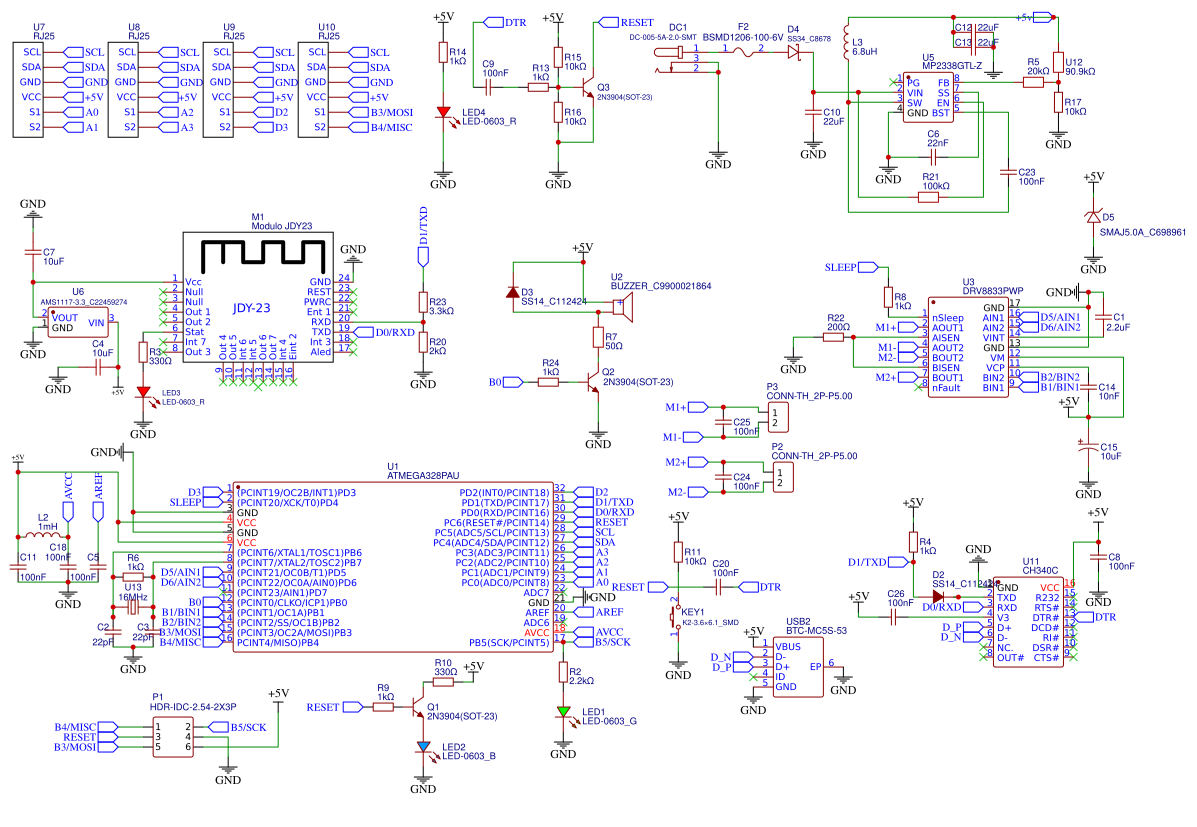The image size is (1197, 827).
Task: Select the R10 330Ω resistor symbol
Action: point(444,683)
